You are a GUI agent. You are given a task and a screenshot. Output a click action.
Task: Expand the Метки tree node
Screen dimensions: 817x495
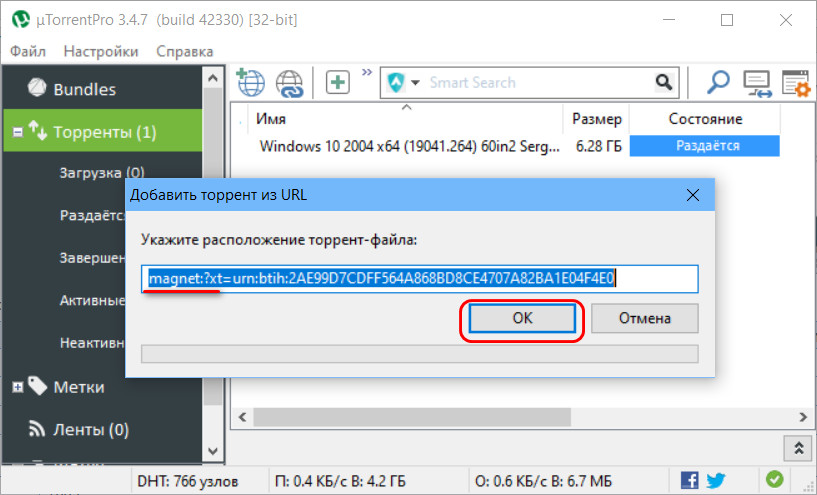coord(18,387)
